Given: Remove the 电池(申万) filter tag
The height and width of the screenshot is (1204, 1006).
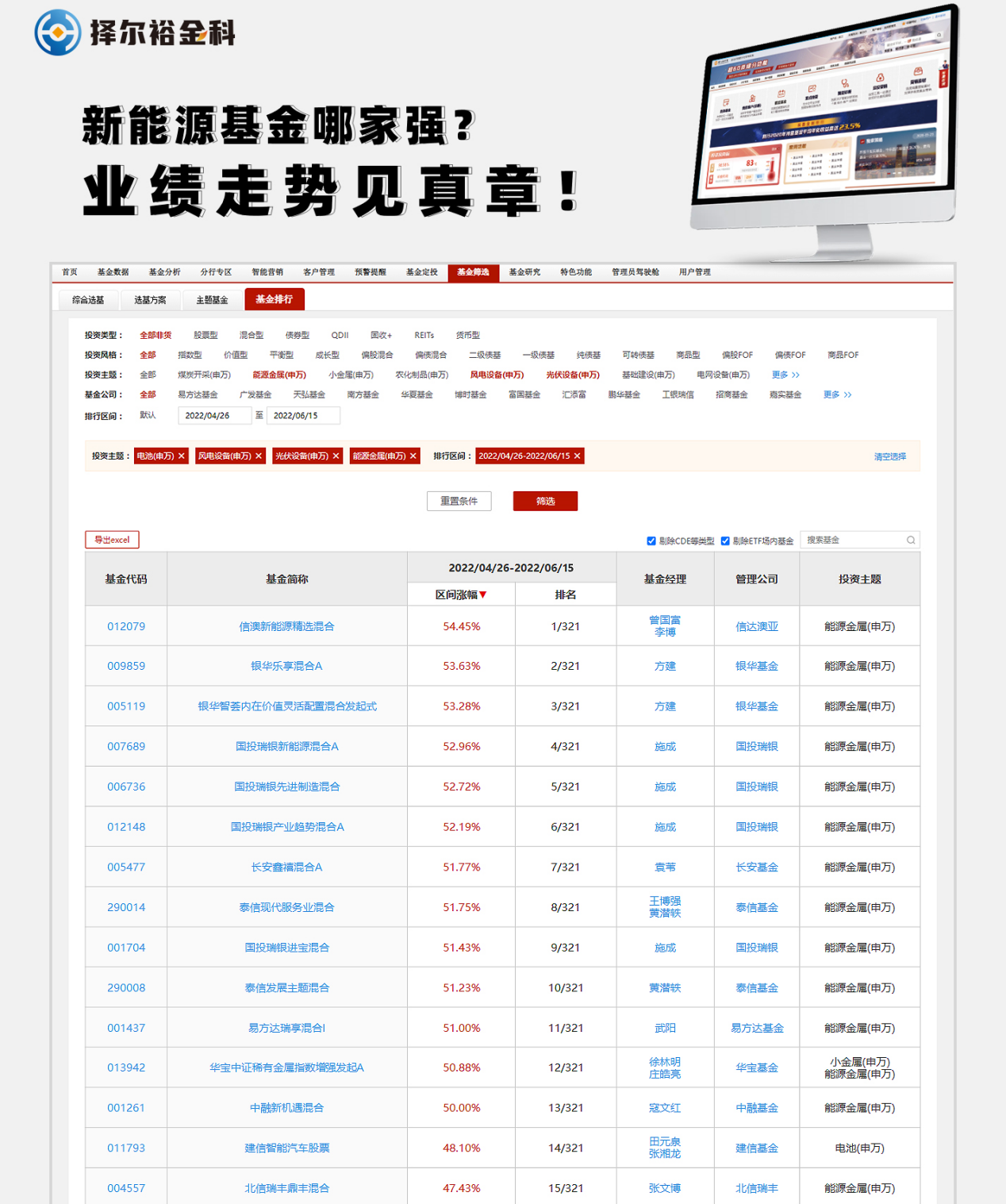Looking at the screenshot, I should pyautogui.click(x=182, y=456).
